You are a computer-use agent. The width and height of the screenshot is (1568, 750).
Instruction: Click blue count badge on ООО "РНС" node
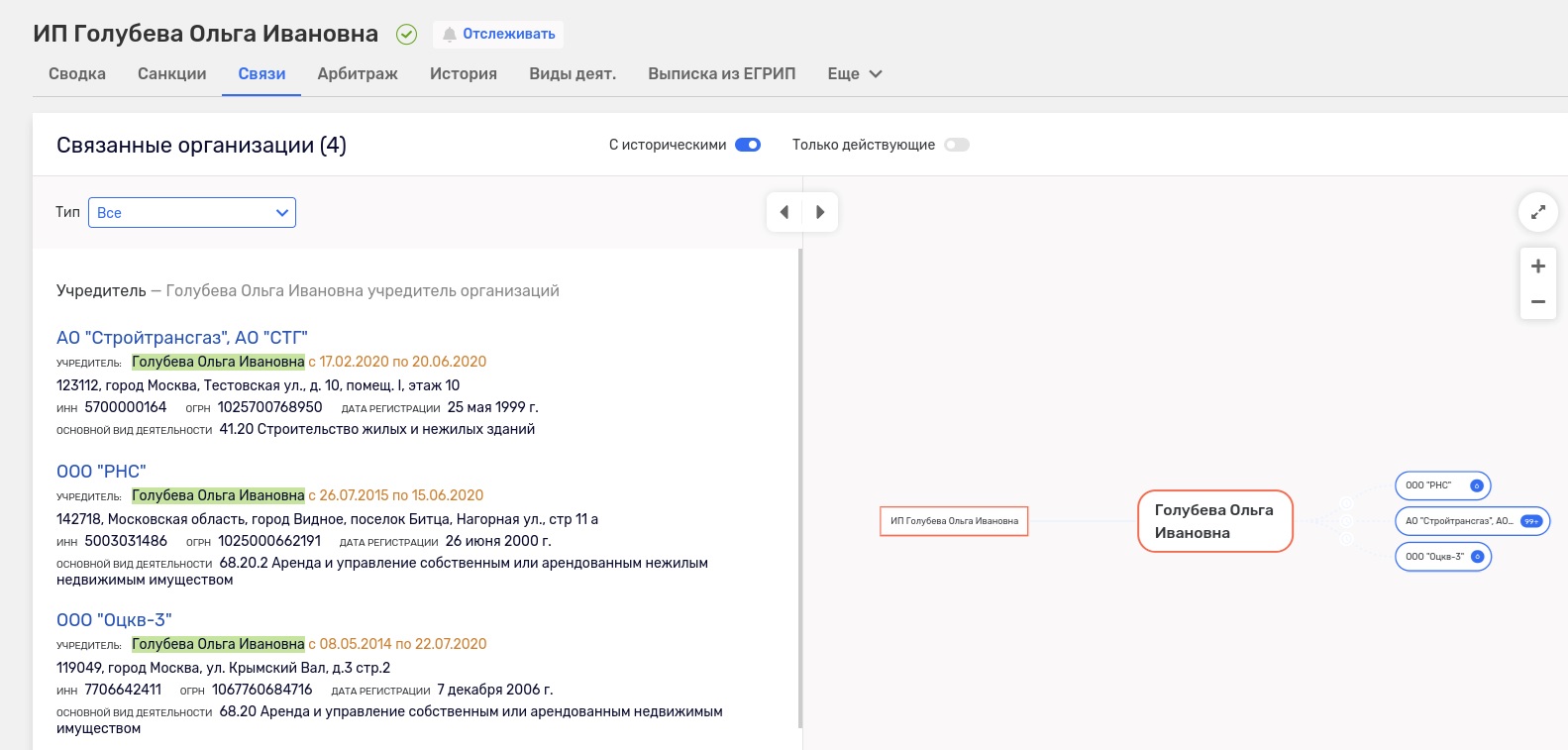[1476, 485]
